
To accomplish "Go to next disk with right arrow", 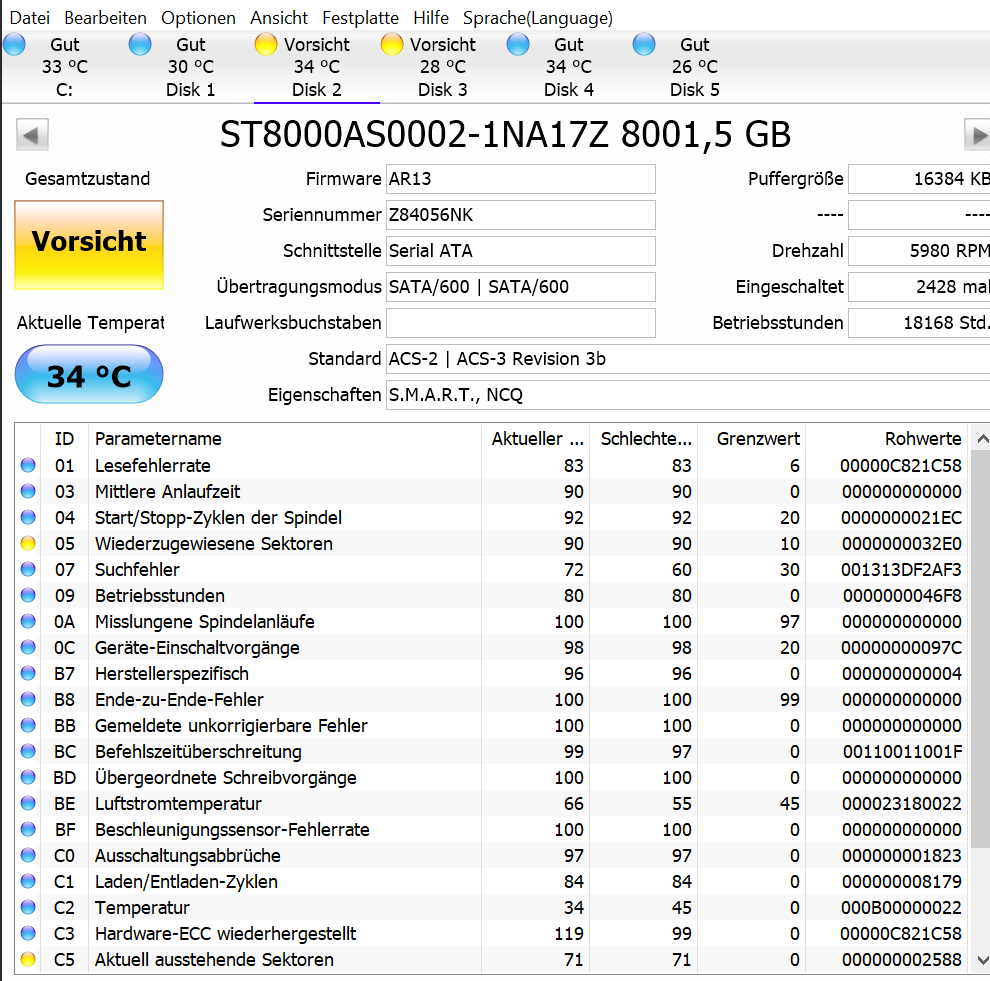I will [x=977, y=134].
